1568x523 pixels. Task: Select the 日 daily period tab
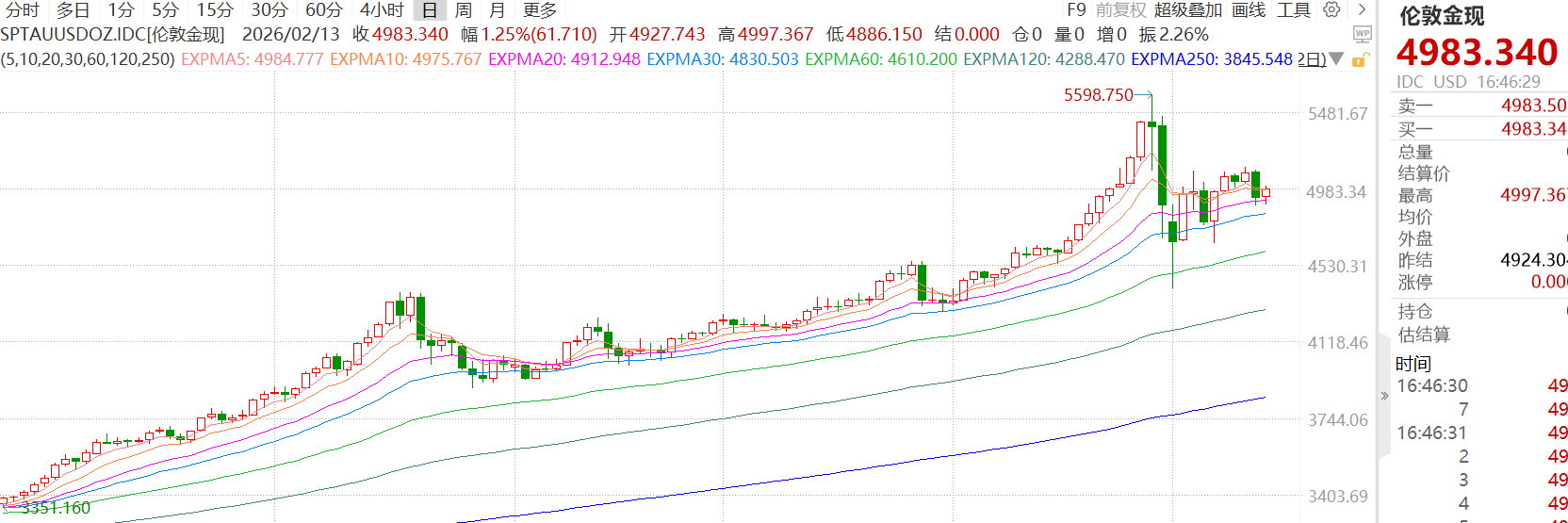pyautogui.click(x=430, y=9)
